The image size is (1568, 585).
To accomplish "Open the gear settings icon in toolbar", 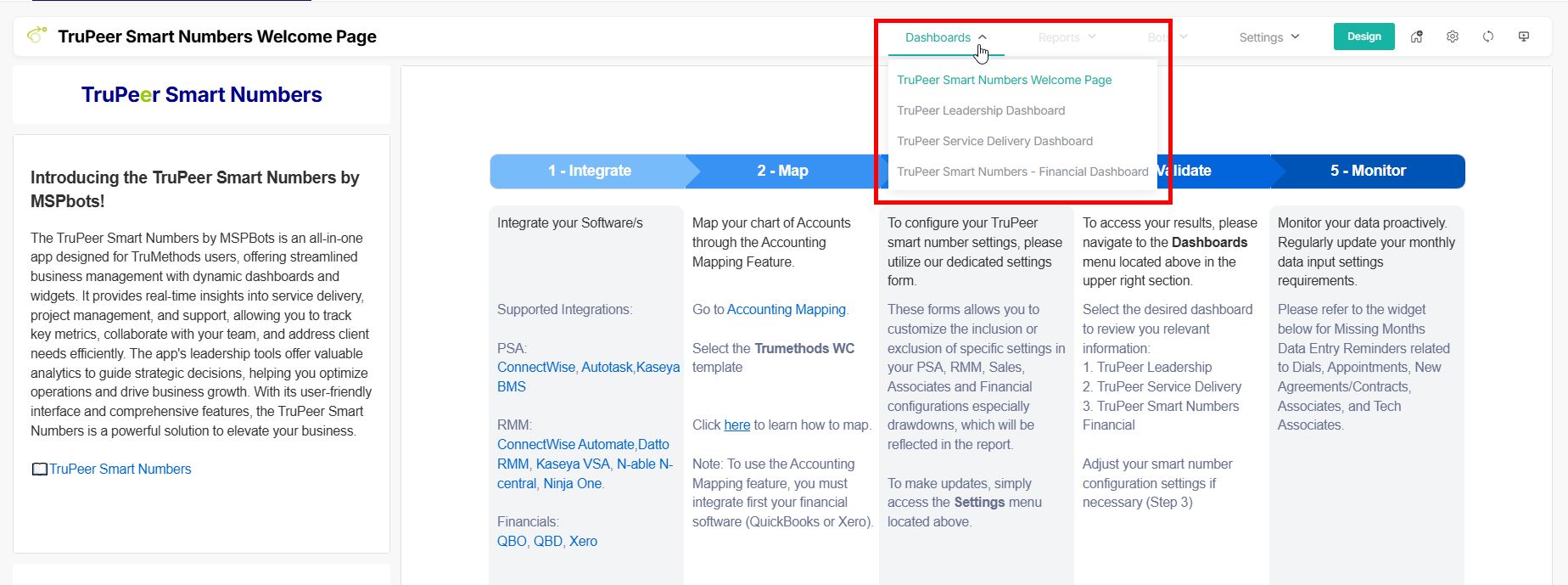I will pos(1453,37).
